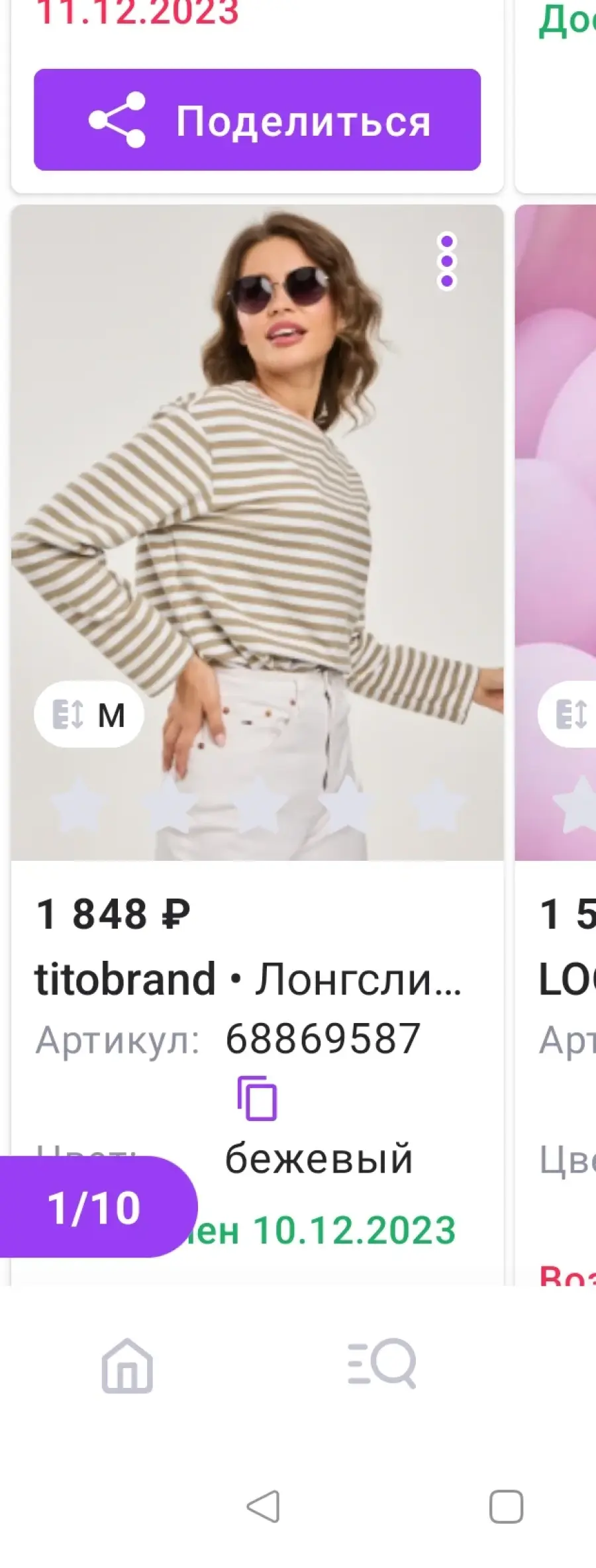The height and width of the screenshot is (1568, 596).
Task: Rate the longsleeve with the first star
Action: 78,805
